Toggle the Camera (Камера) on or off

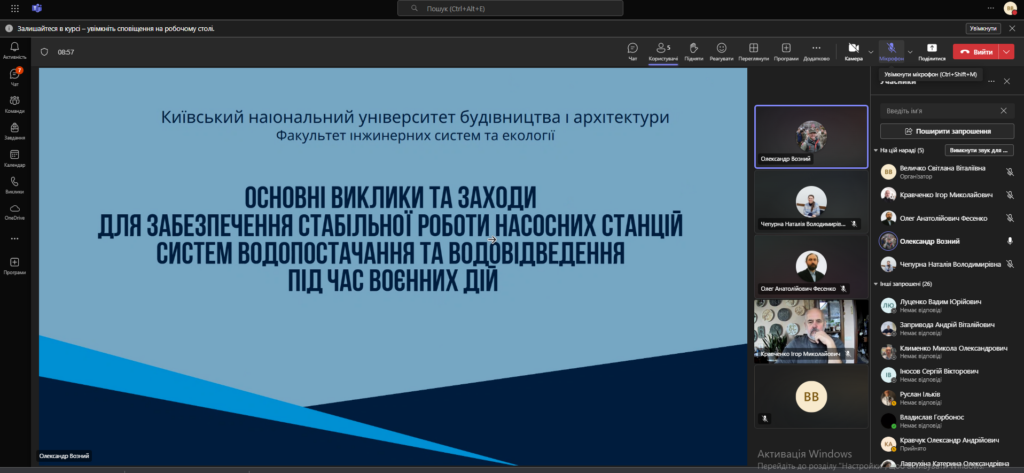[x=852, y=51]
